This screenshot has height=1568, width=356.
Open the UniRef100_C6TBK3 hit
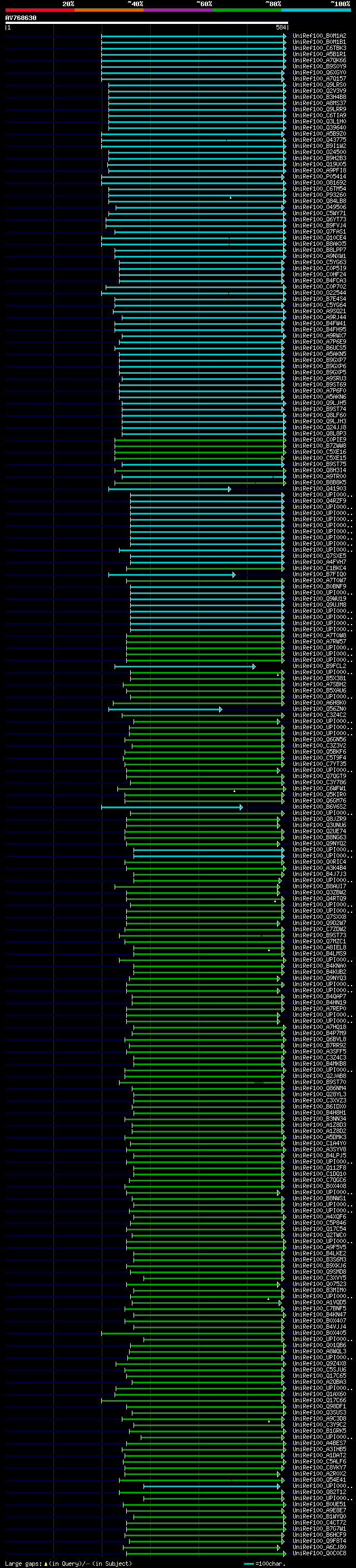[x=319, y=49]
